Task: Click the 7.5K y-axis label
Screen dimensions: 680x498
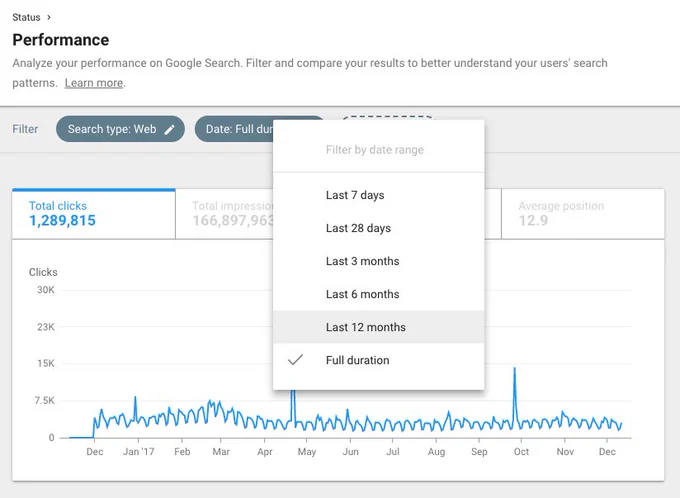Action: (44, 400)
